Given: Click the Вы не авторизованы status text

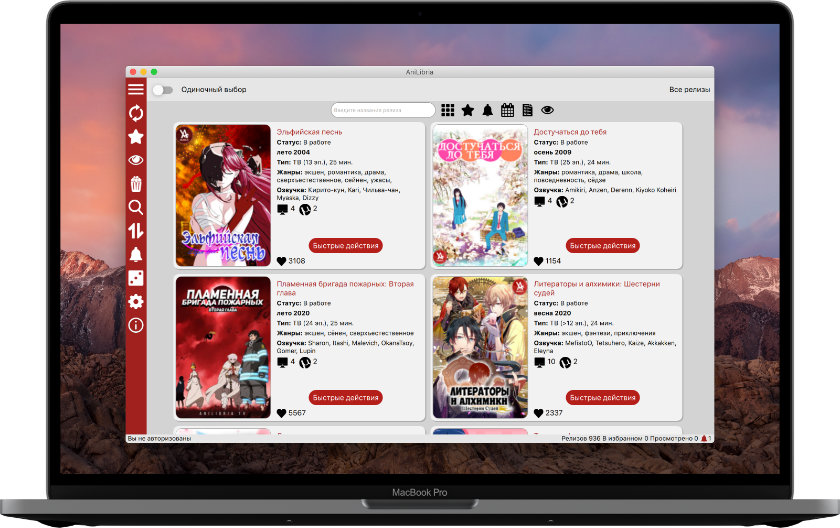Looking at the screenshot, I should click(159, 438).
